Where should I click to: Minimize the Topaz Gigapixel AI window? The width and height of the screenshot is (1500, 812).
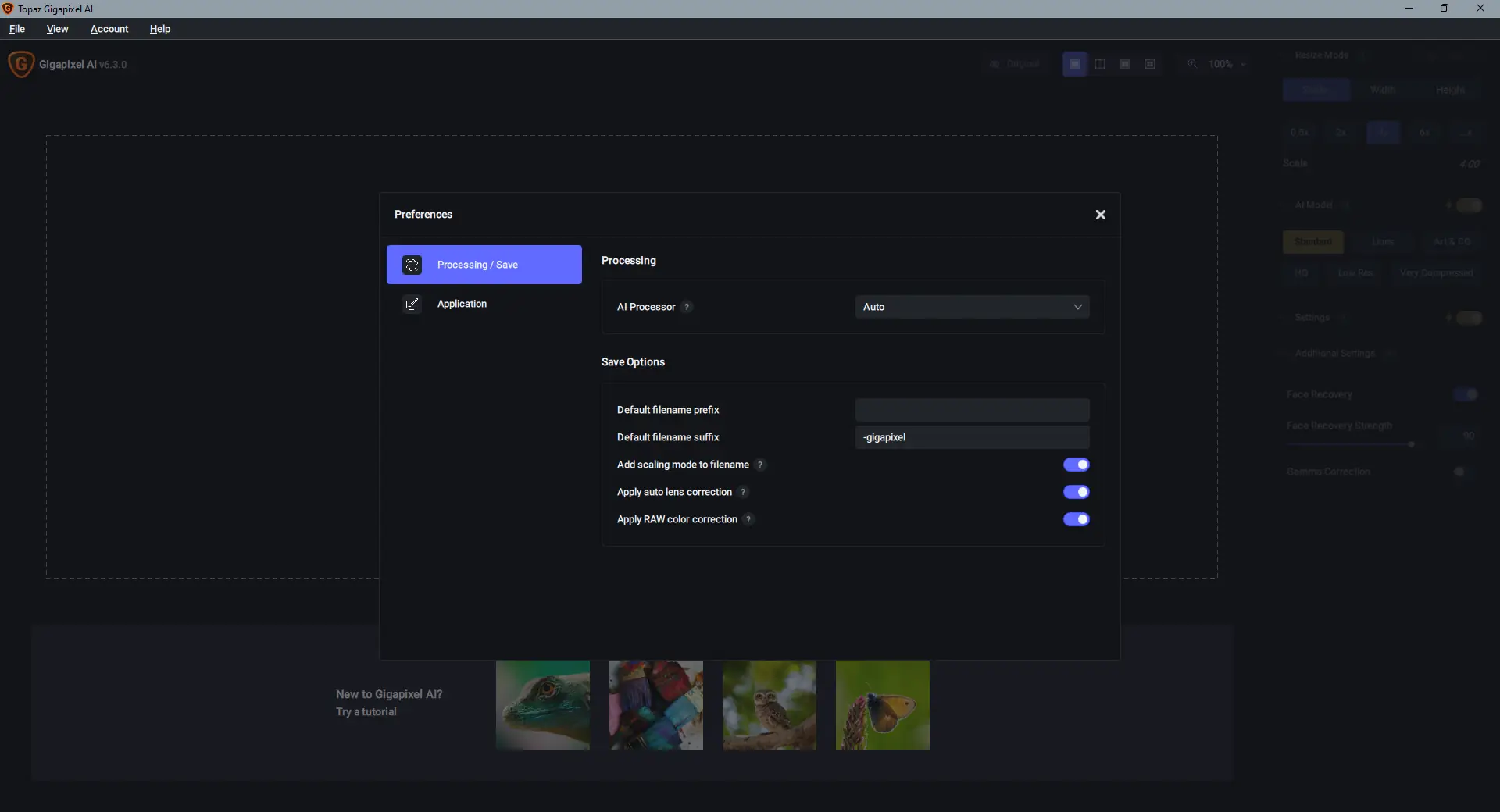[x=1409, y=9]
